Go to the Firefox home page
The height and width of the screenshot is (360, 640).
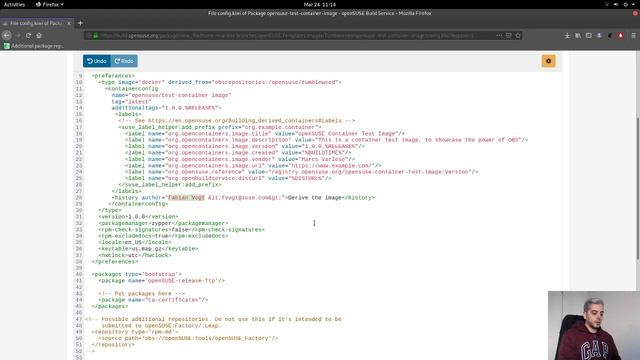pos(39,36)
